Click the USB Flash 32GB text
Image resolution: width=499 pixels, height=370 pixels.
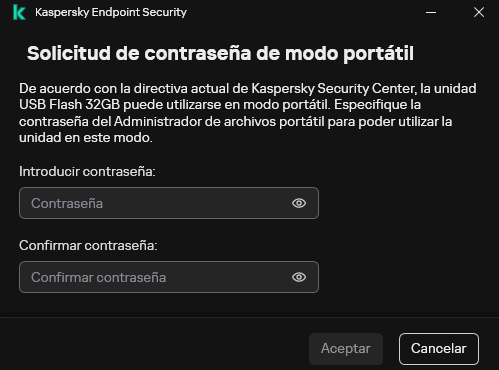tap(69, 105)
